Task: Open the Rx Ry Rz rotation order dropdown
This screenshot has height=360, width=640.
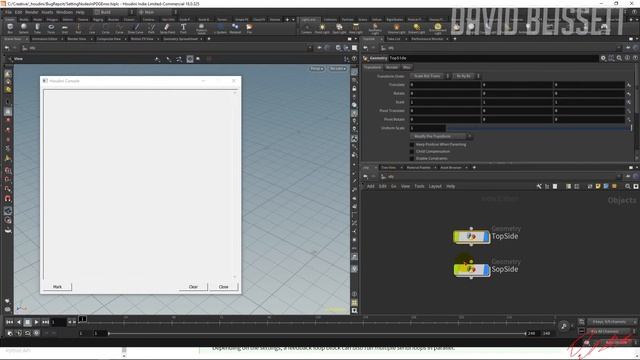Action: [466, 76]
